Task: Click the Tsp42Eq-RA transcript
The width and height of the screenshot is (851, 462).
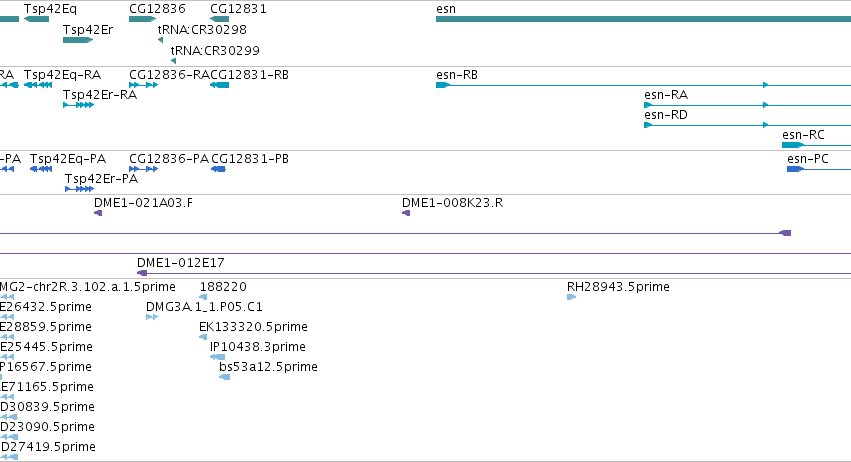Action: [x=38, y=85]
